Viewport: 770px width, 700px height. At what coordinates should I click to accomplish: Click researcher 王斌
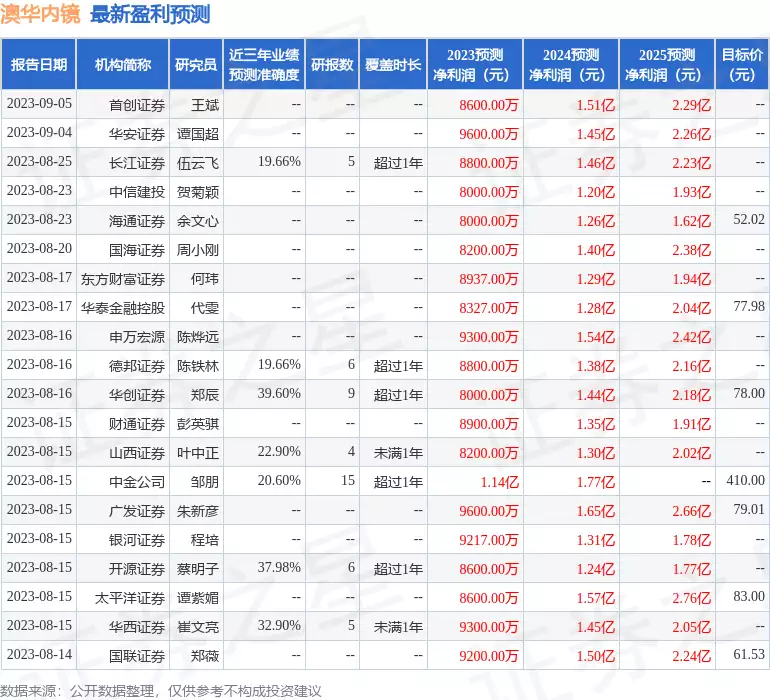click(205, 105)
